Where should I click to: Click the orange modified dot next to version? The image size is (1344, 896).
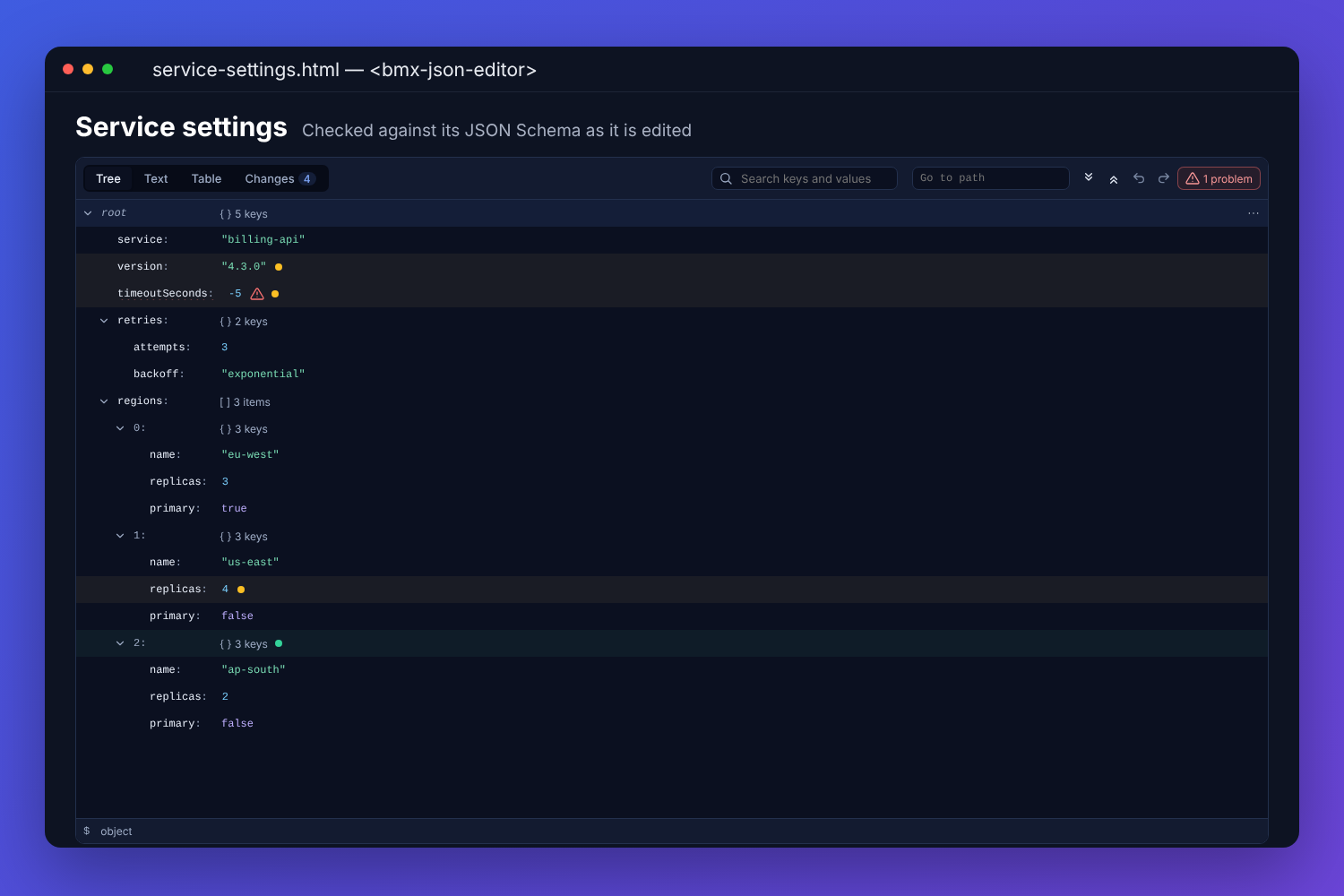click(279, 267)
